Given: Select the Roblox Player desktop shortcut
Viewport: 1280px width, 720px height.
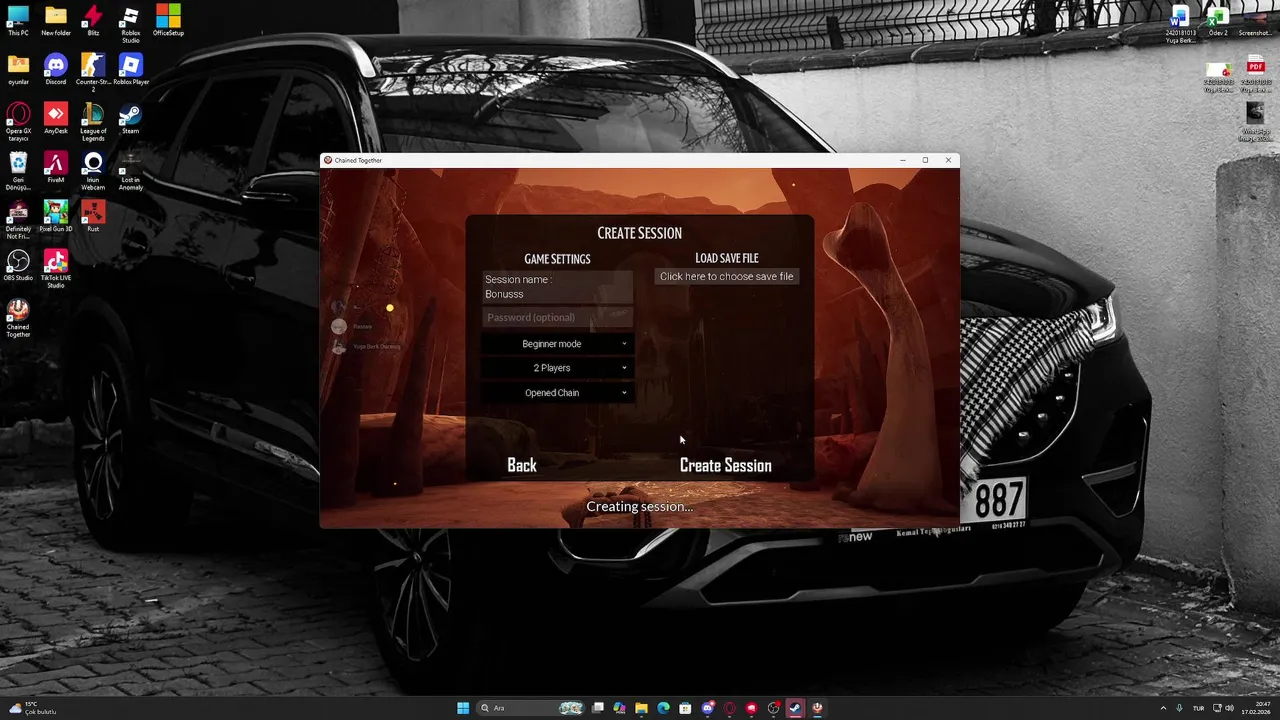Looking at the screenshot, I should (x=131, y=69).
